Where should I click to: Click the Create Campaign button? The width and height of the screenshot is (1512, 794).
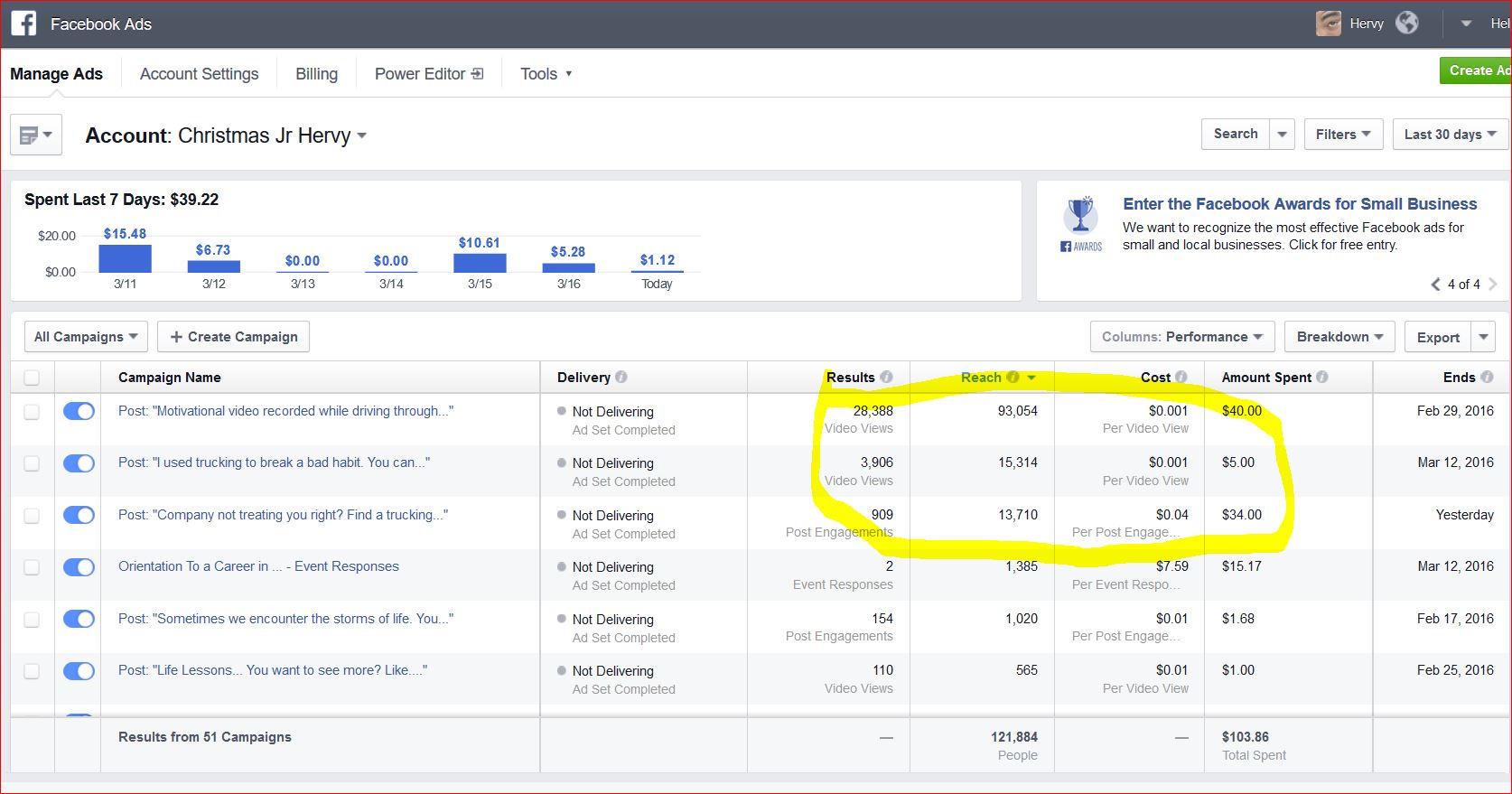click(x=234, y=337)
